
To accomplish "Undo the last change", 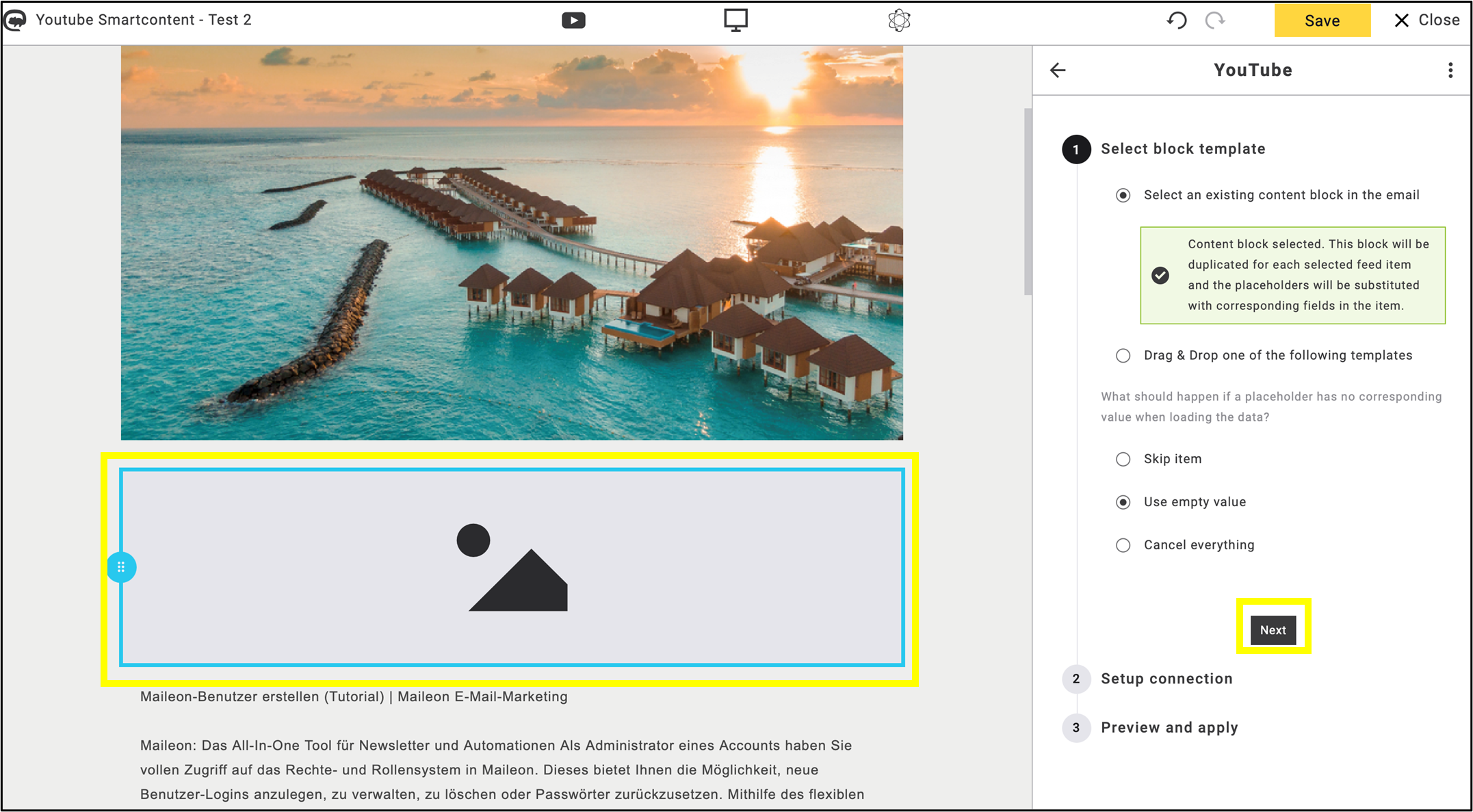I will [1176, 21].
